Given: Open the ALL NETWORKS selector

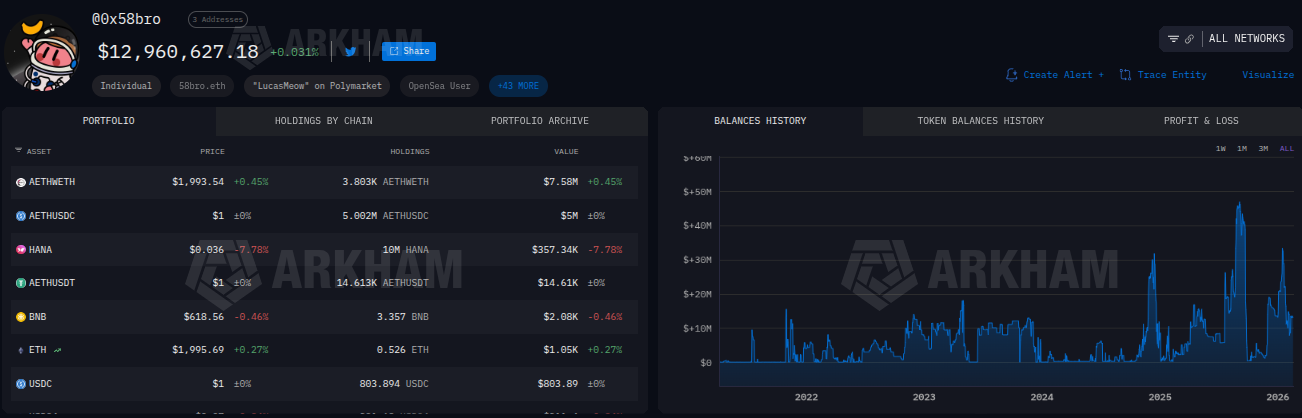Looking at the screenshot, I should click(x=1246, y=39).
